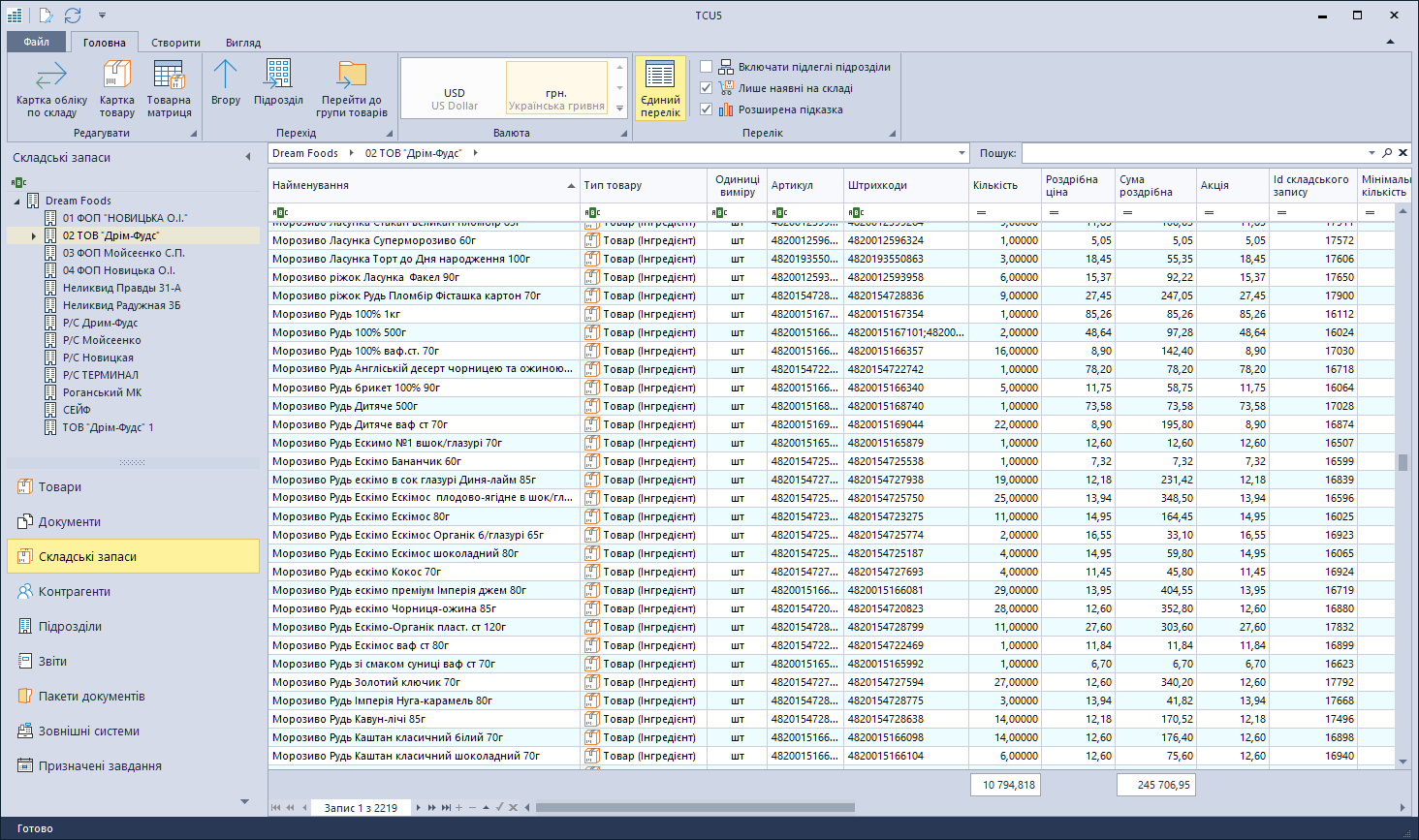Expand 02 ТОВ "Дрім-Фудс" tree node
Viewport: 1419px width, 840px height.
tap(34, 235)
